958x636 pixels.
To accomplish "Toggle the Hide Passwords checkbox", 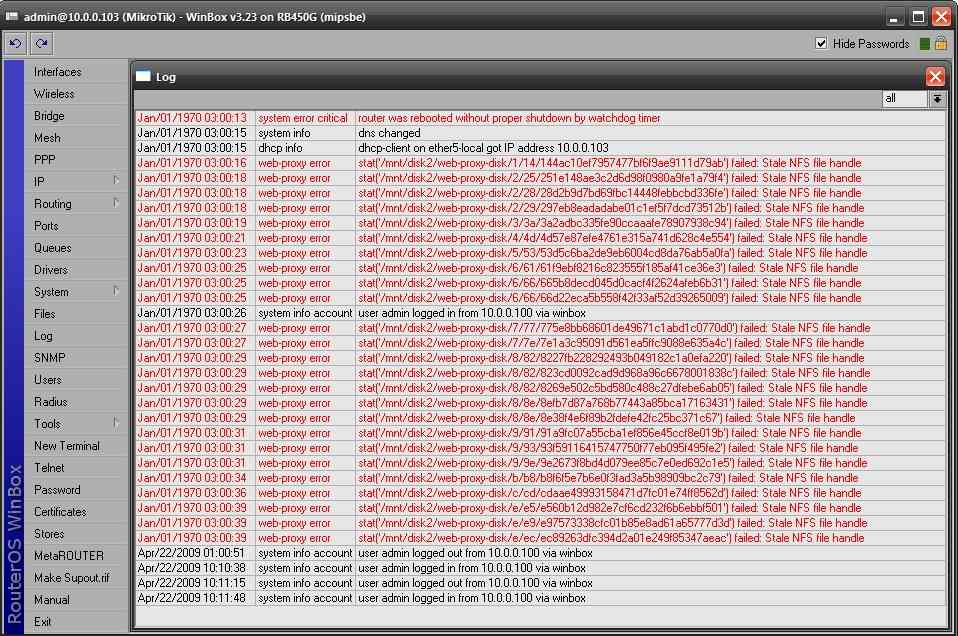I will pyautogui.click(x=821, y=43).
